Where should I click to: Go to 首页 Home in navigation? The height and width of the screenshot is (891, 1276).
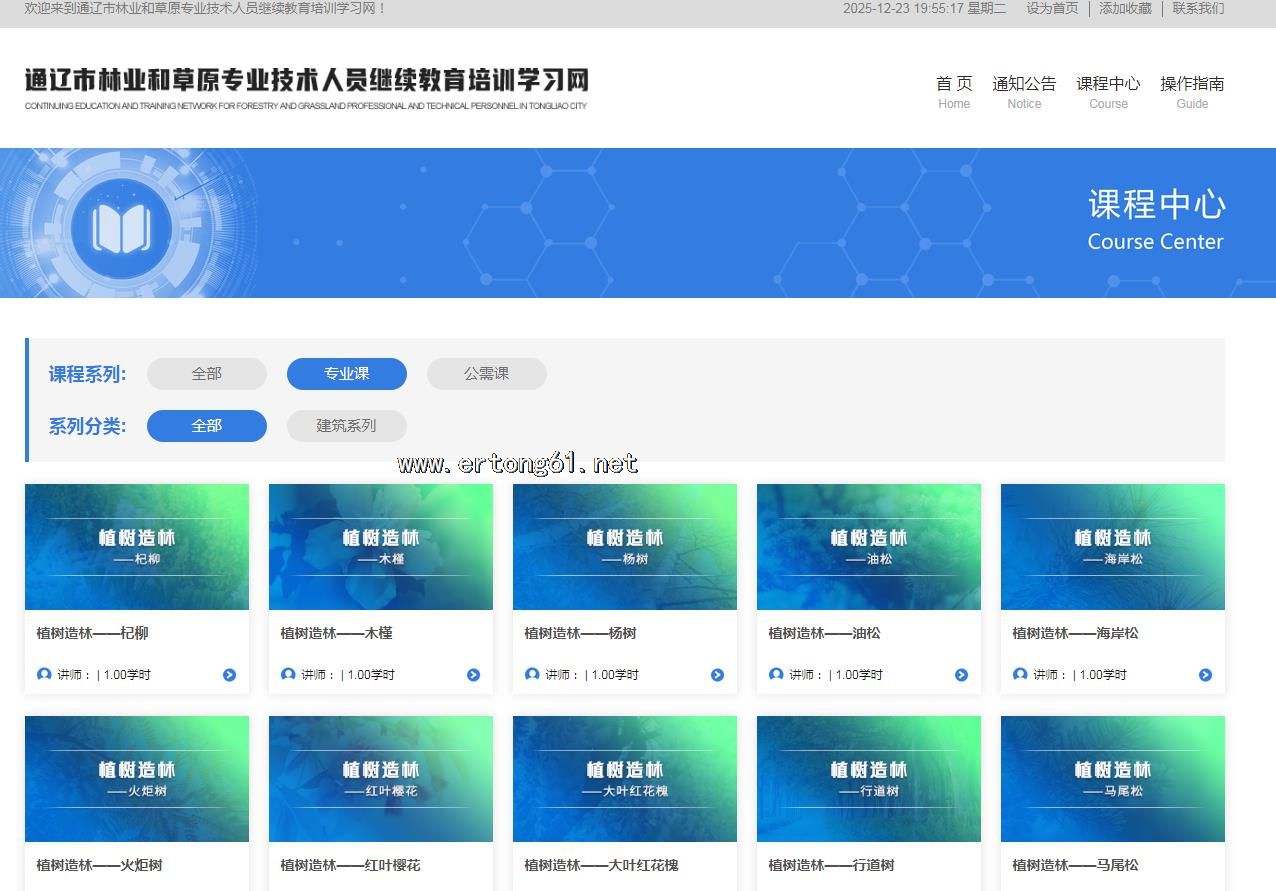pos(954,91)
